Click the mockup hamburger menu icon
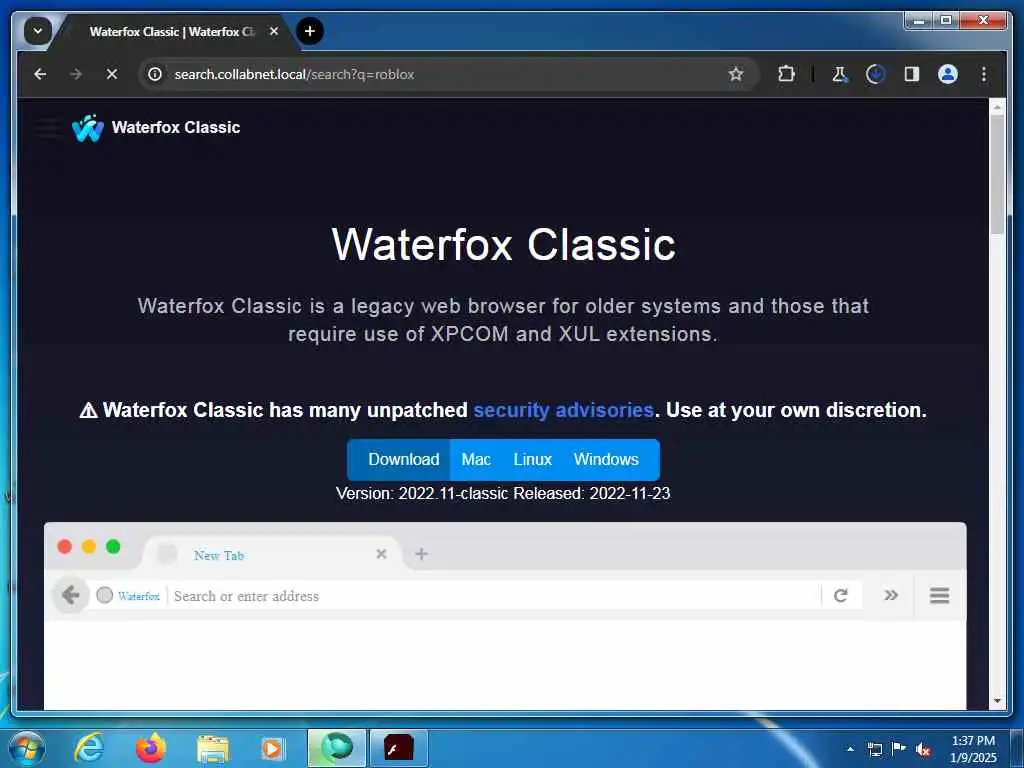Screen dimensions: 1024x768 [x=939, y=595]
